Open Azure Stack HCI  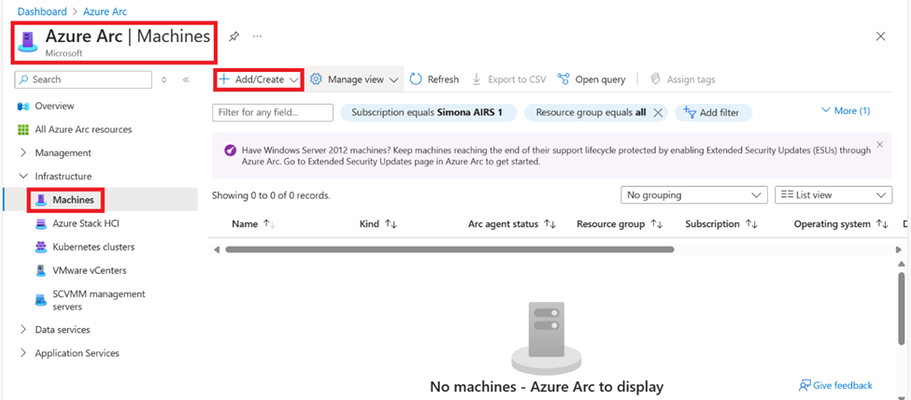85,223
